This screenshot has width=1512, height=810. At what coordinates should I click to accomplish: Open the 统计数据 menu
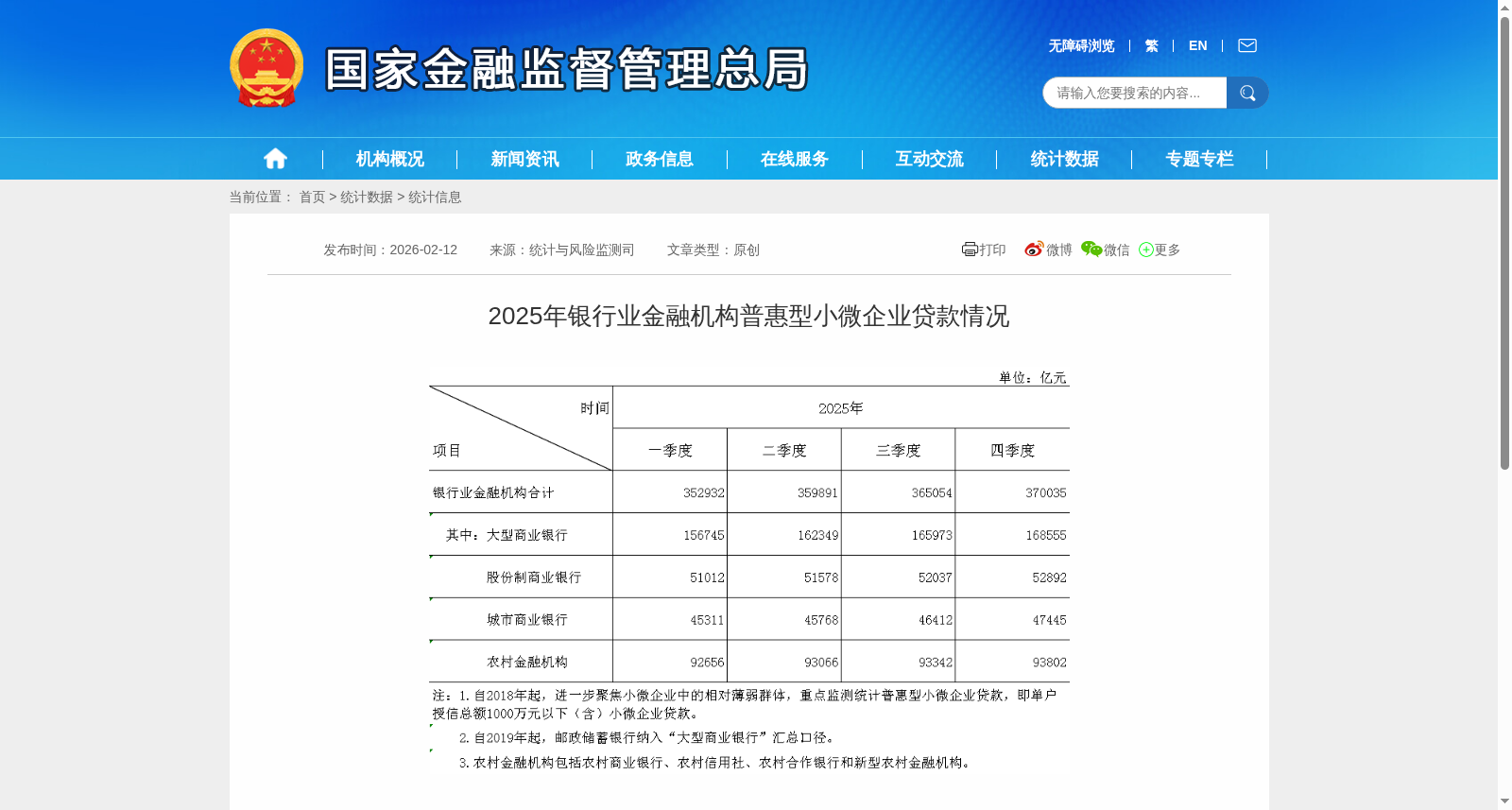tap(1064, 159)
